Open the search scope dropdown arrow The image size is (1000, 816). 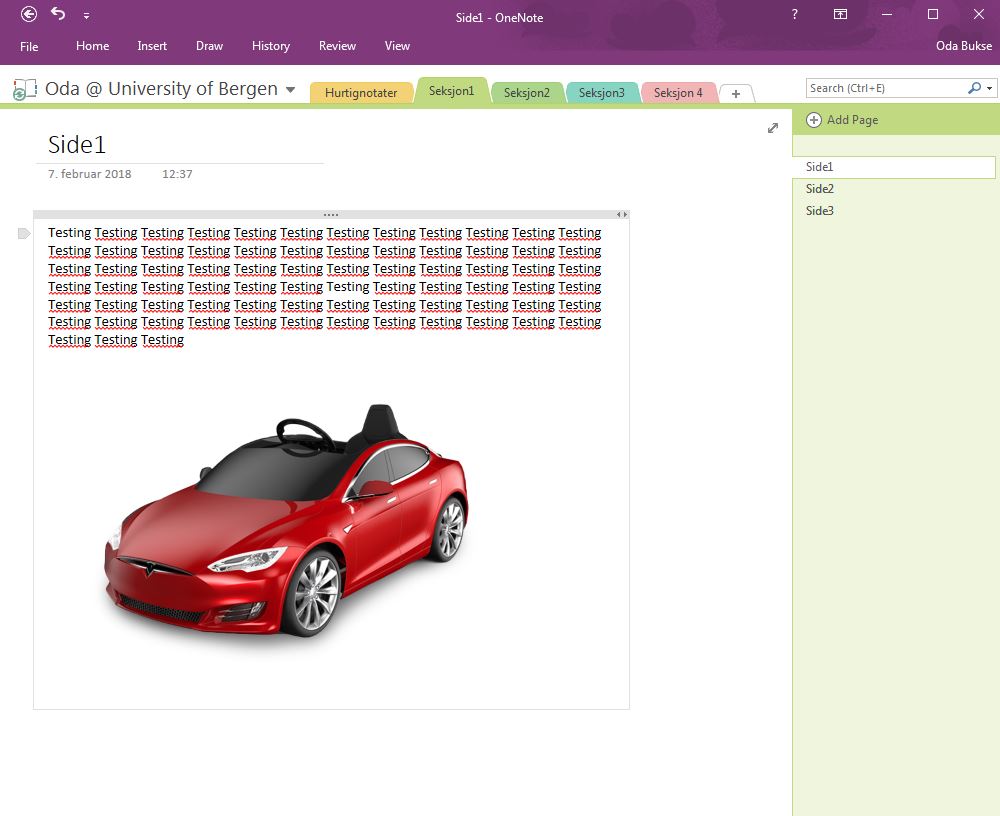point(990,89)
